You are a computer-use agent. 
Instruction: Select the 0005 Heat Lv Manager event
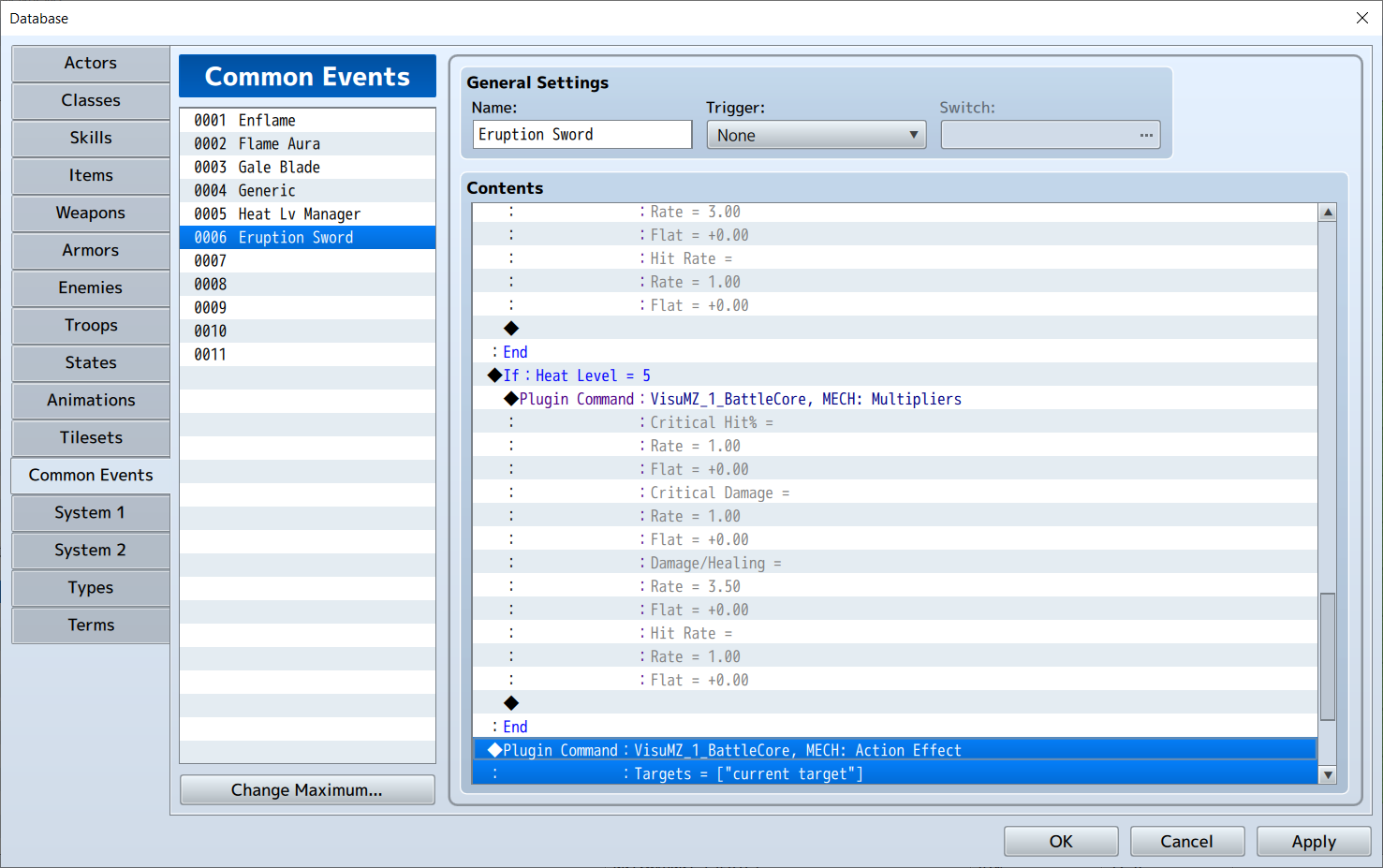(307, 213)
